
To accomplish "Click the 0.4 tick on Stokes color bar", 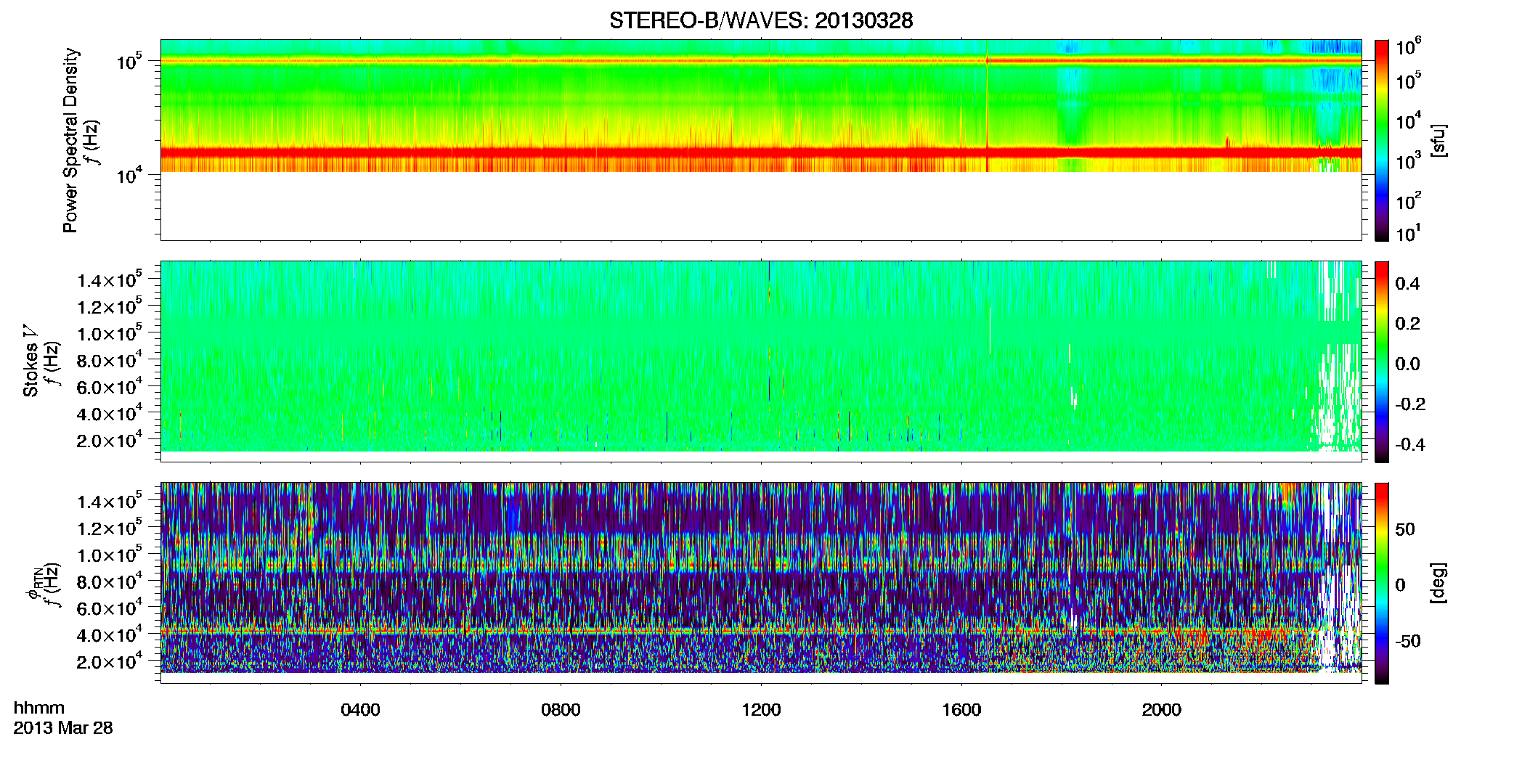I will pyautogui.click(x=1407, y=284).
